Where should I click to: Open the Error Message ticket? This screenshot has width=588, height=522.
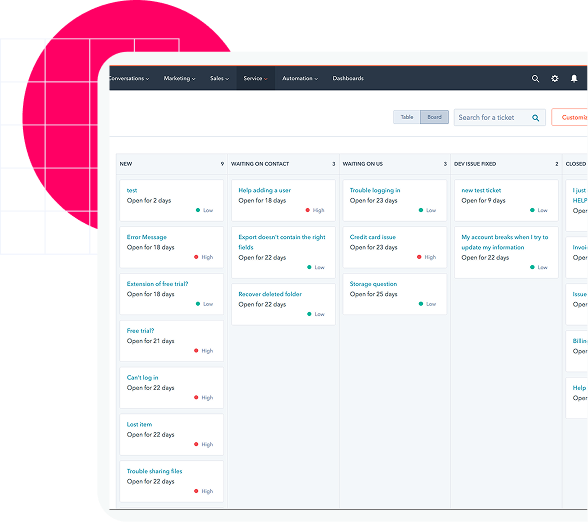pyautogui.click(x=147, y=237)
